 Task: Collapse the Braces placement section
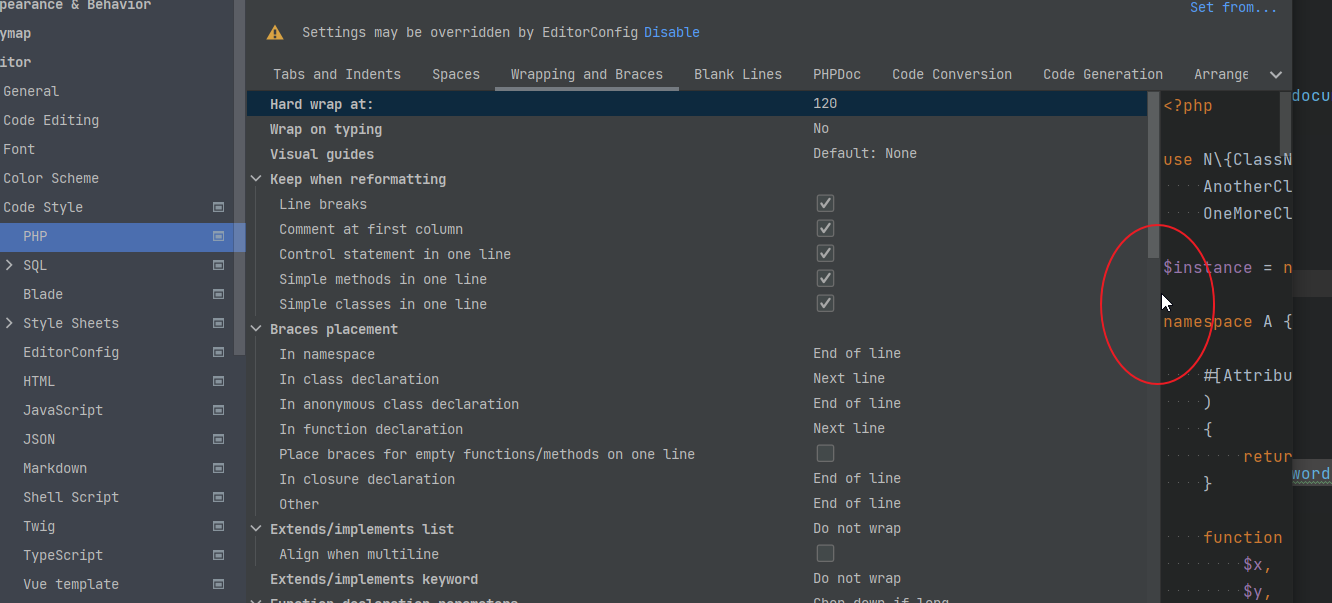[x=257, y=329]
